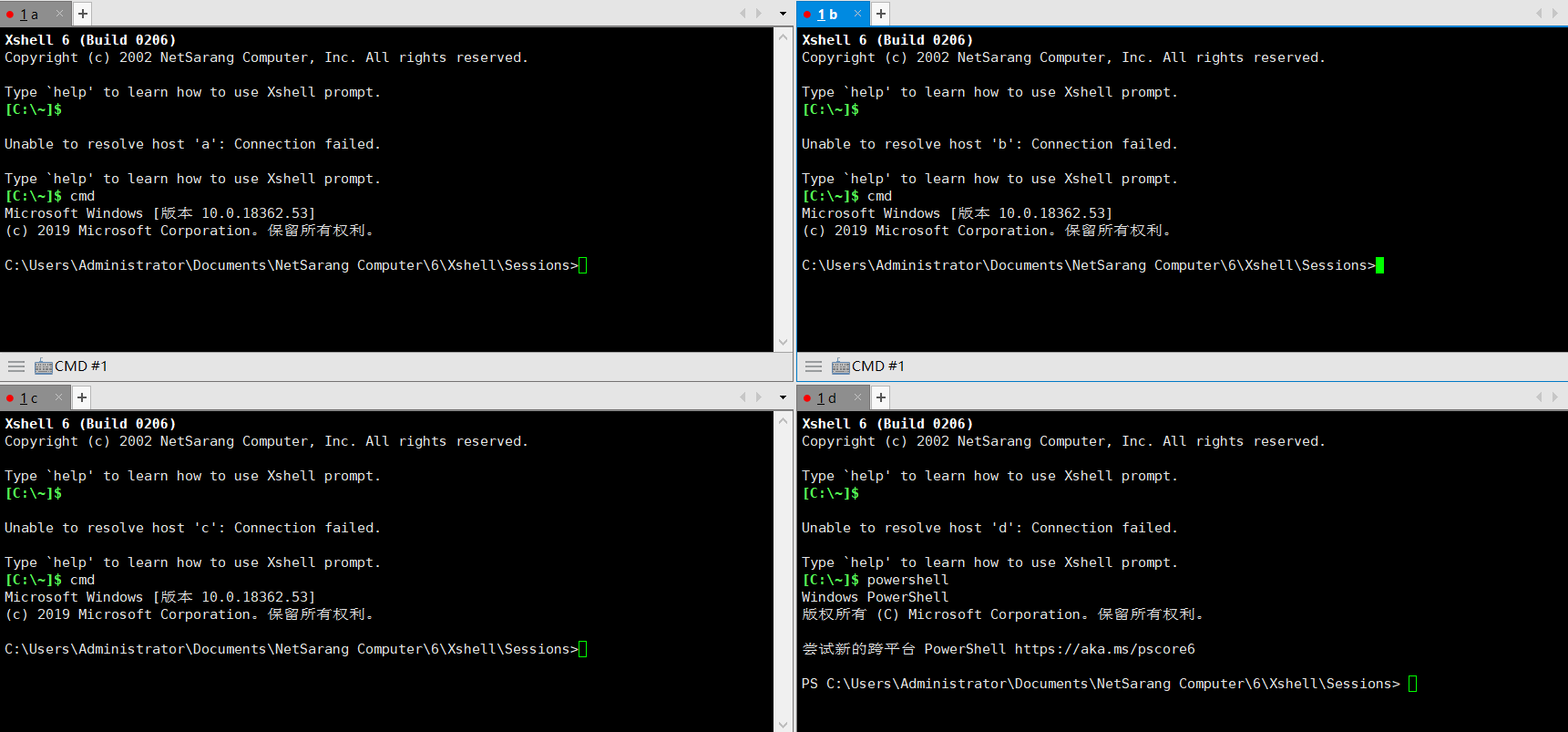Close the '1 c' tab
Viewport: 1568px width, 732px height.
point(59,397)
